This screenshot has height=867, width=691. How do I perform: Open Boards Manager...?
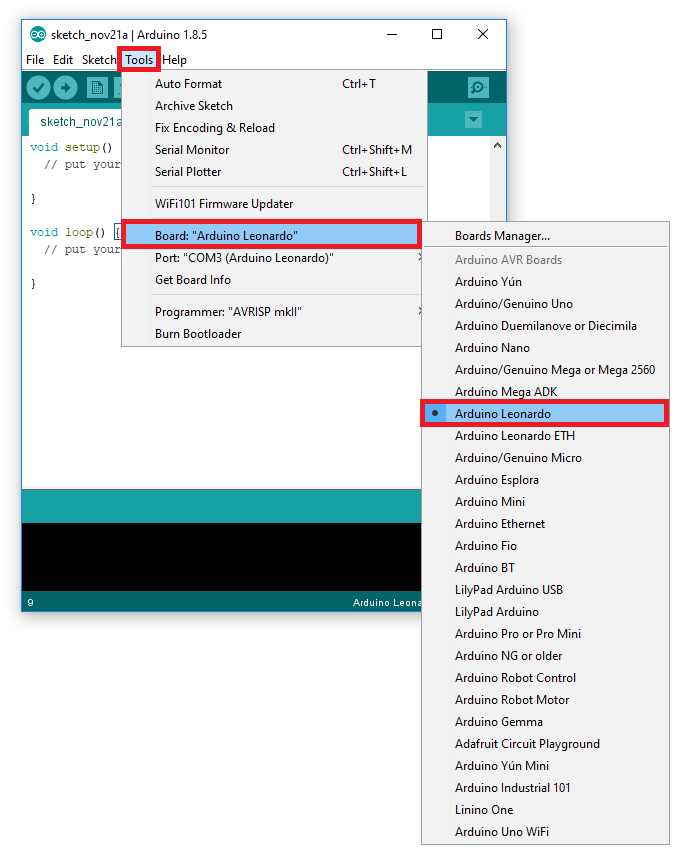545,236
